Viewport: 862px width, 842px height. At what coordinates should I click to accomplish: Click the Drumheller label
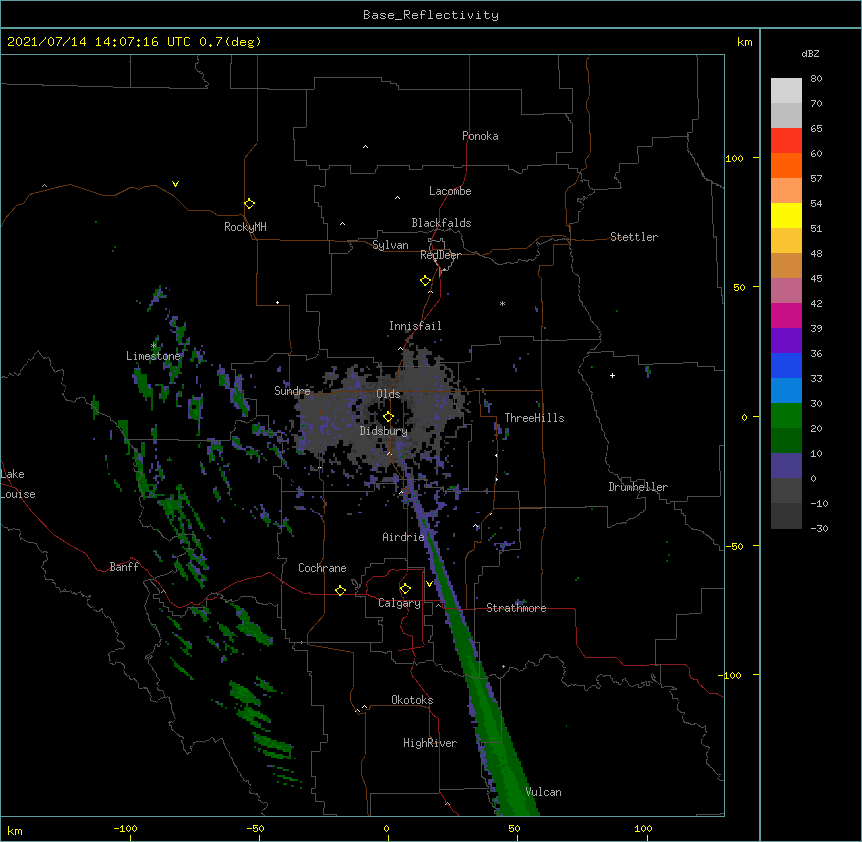[638, 487]
